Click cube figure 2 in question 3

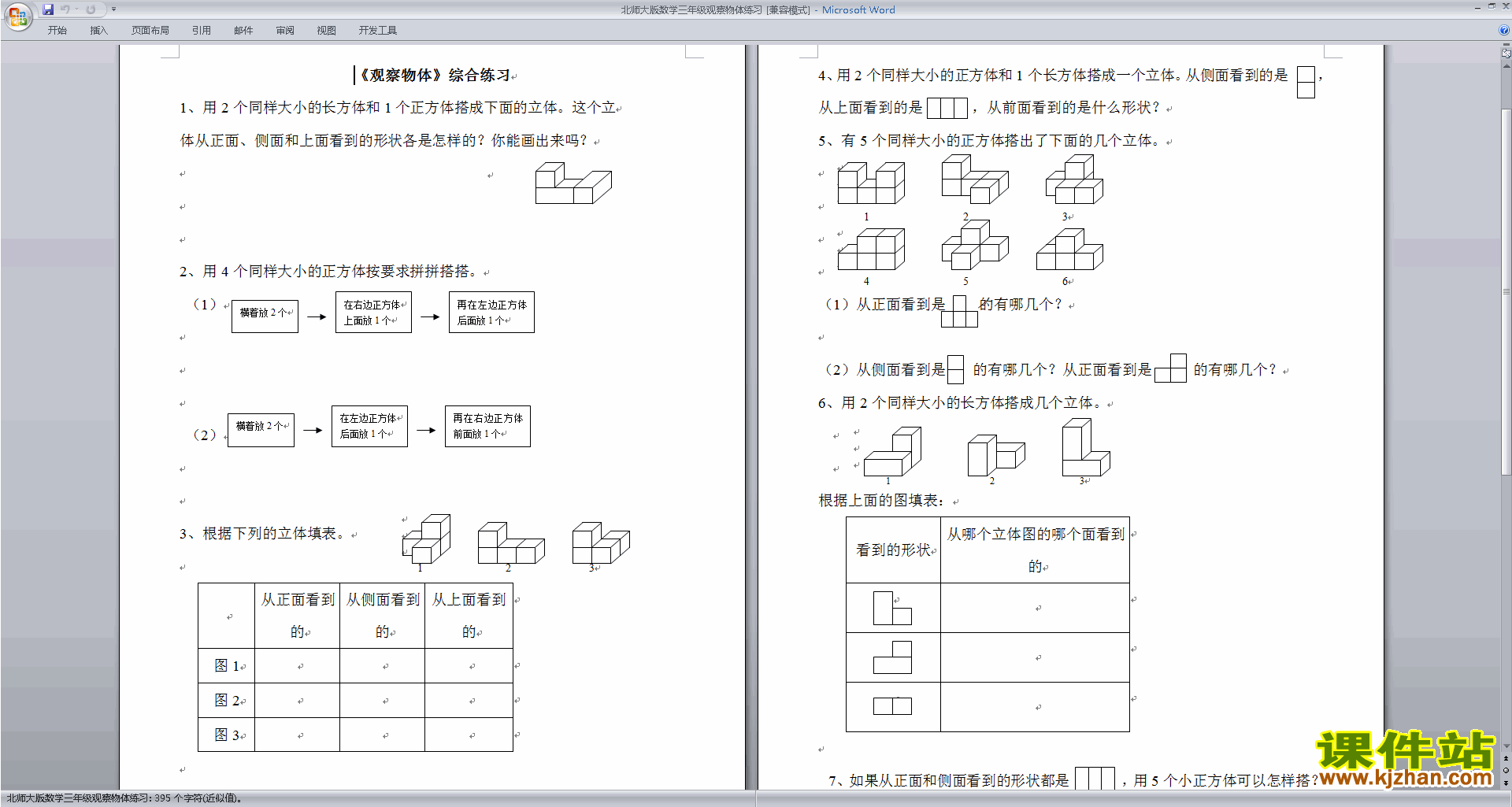point(511,542)
